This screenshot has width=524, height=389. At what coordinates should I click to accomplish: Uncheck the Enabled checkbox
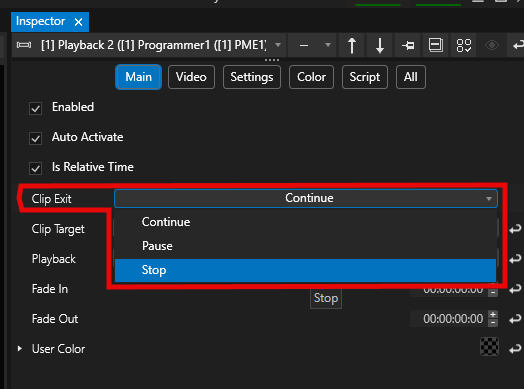pyautogui.click(x=35, y=108)
